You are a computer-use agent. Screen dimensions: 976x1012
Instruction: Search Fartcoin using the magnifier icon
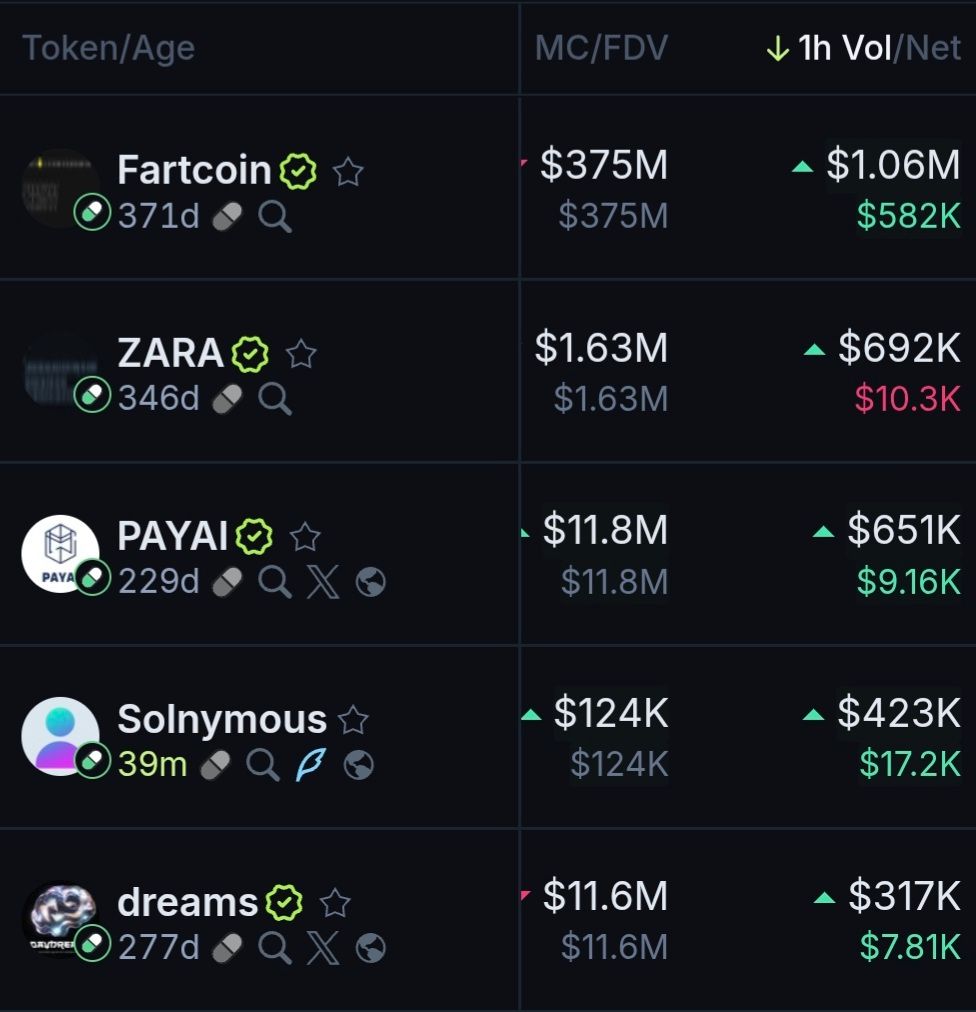click(x=275, y=217)
